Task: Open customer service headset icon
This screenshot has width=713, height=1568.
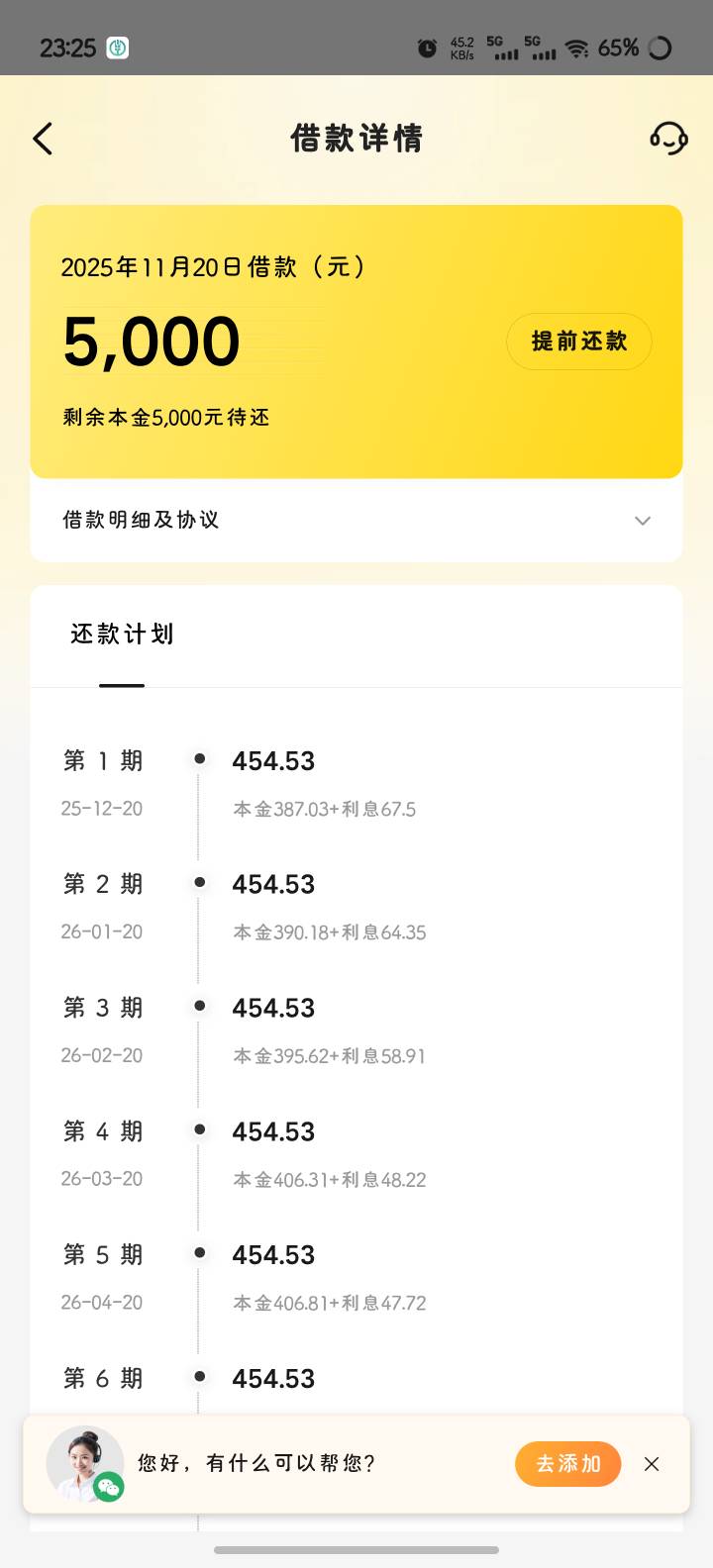Action: [x=668, y=139]
